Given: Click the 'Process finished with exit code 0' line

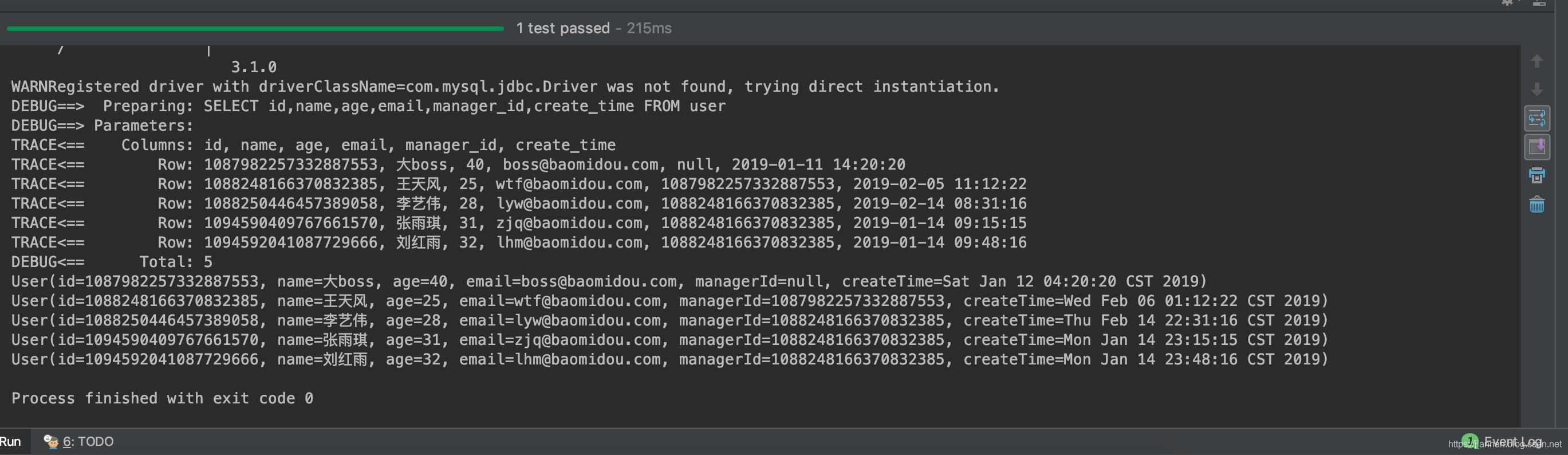Looking at the screenshot, I should tap(162, 398).
